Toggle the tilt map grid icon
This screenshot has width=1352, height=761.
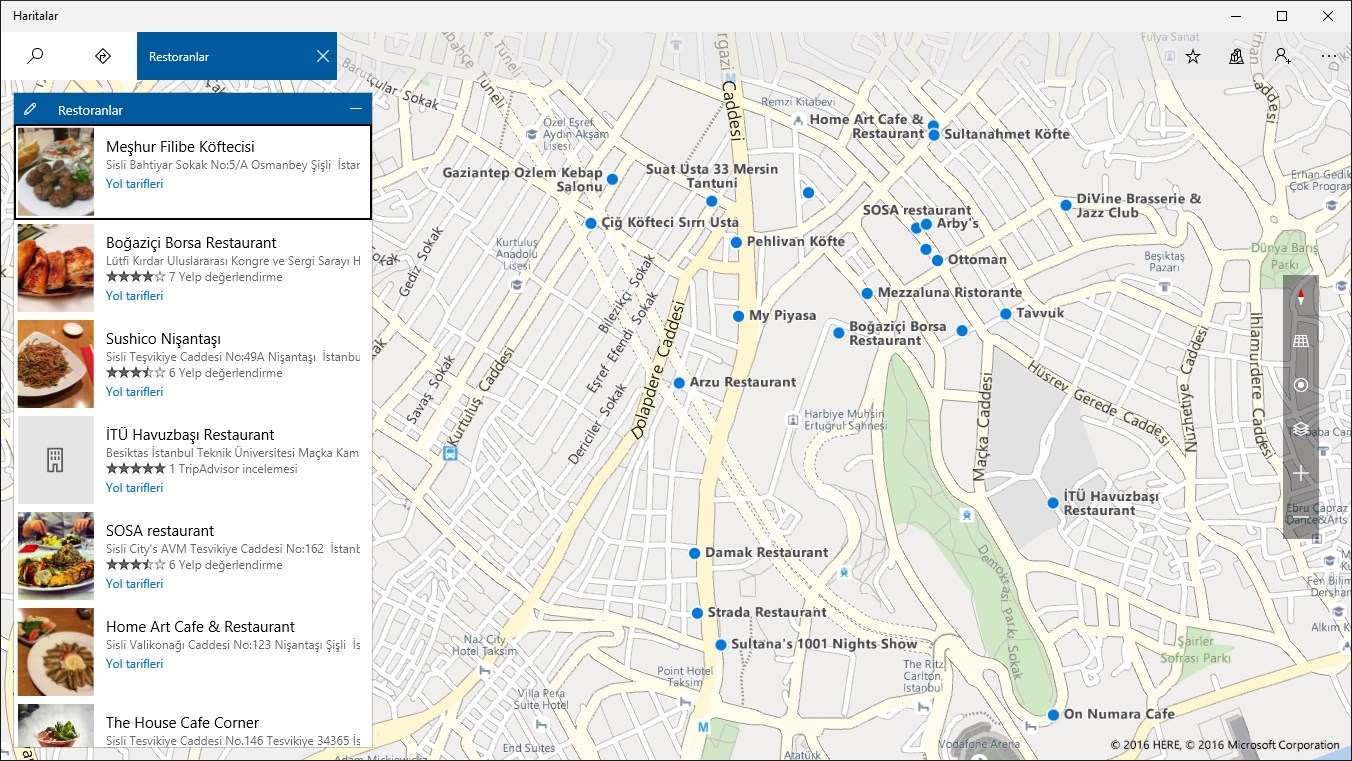click(x=1301, y=341)
